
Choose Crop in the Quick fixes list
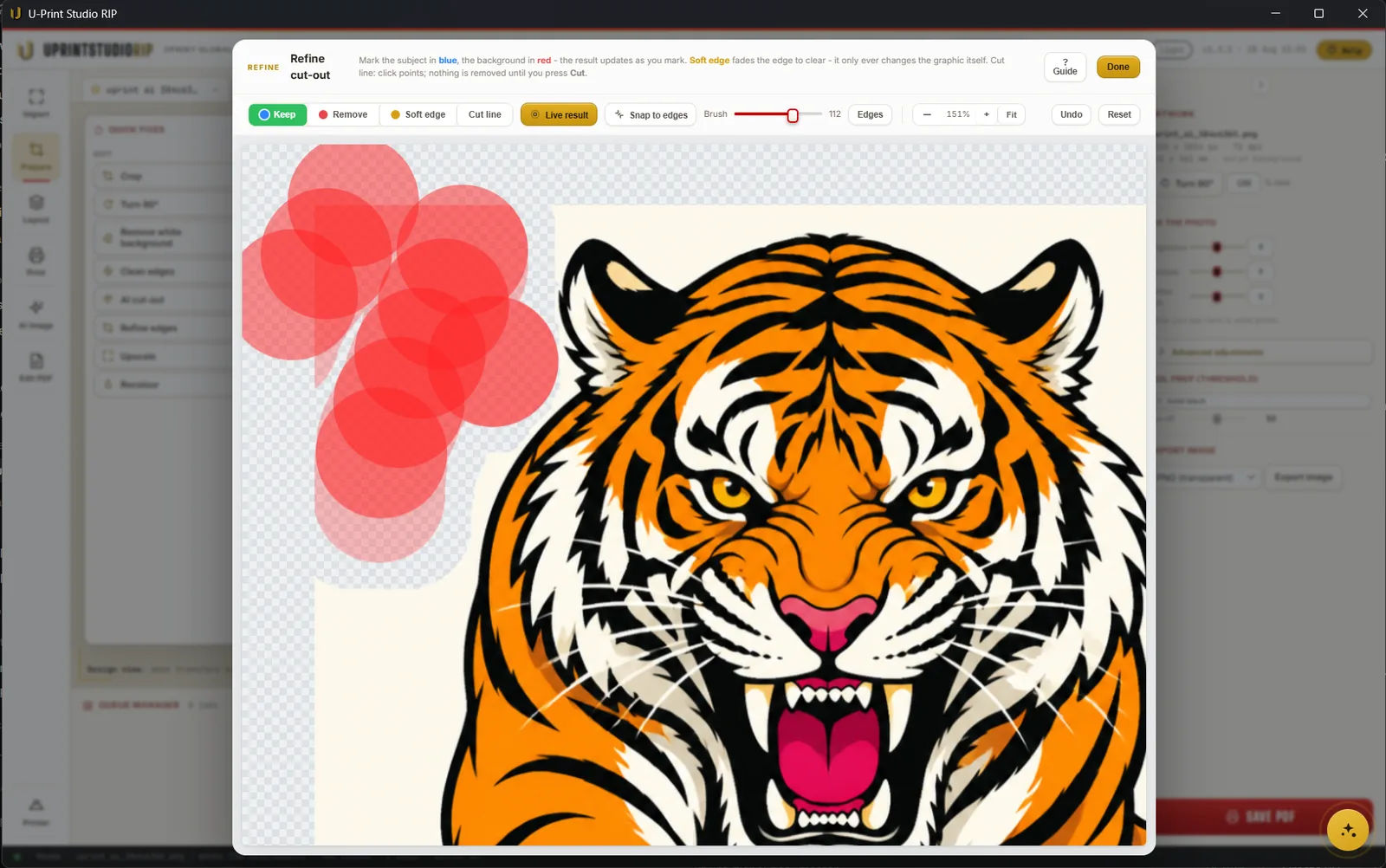click(163, 176)
